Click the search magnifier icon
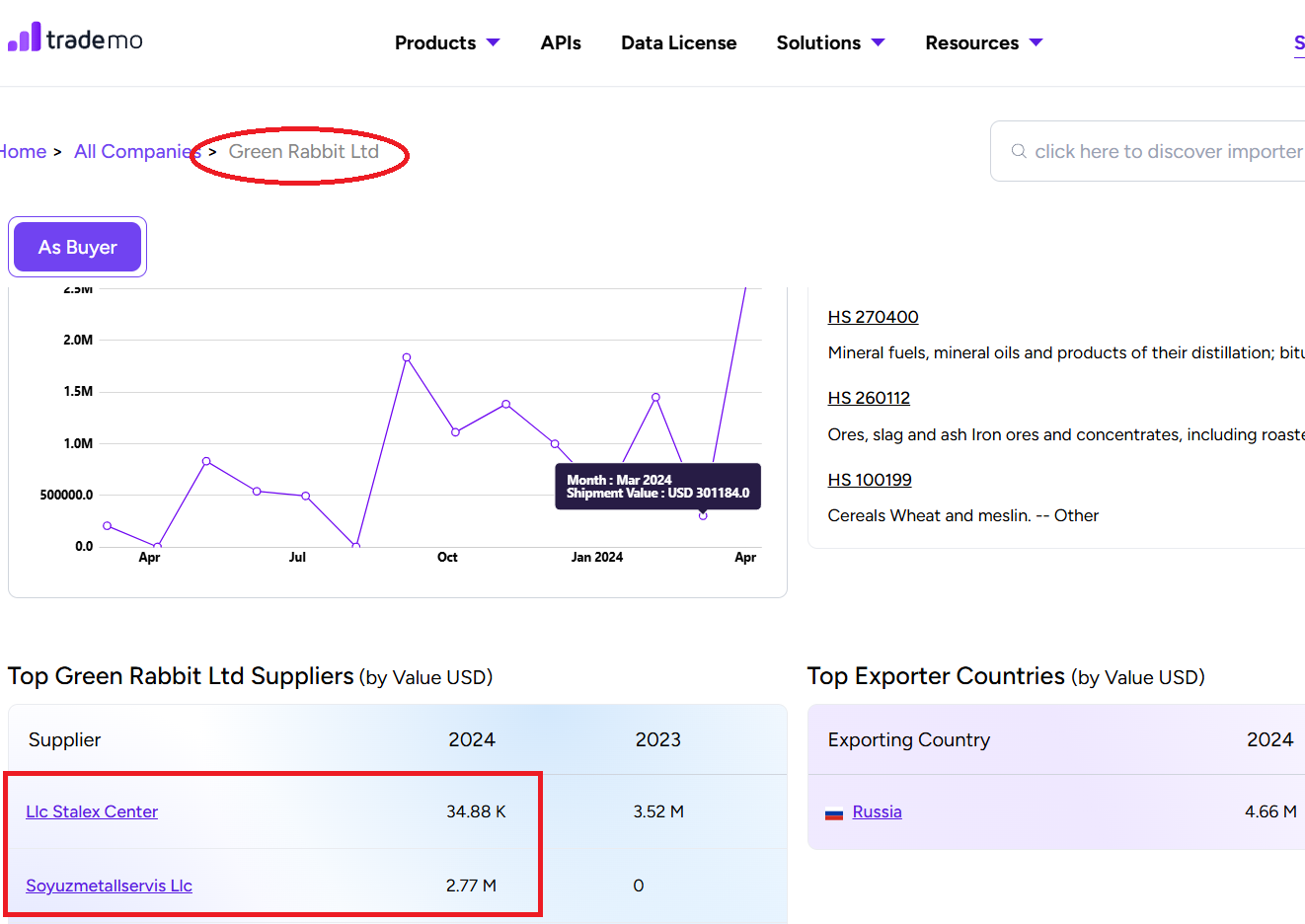 click(1019, 151)
